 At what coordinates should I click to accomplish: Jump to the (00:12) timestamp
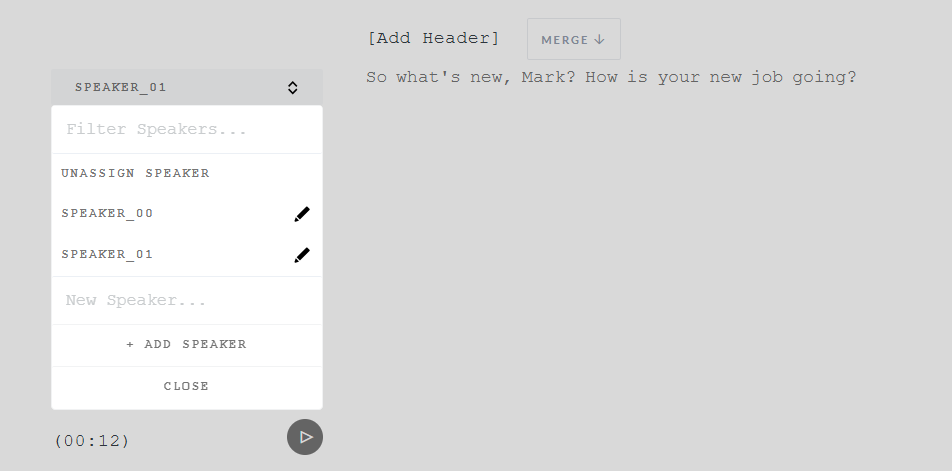pyautogui.click(x=92, y=441)
